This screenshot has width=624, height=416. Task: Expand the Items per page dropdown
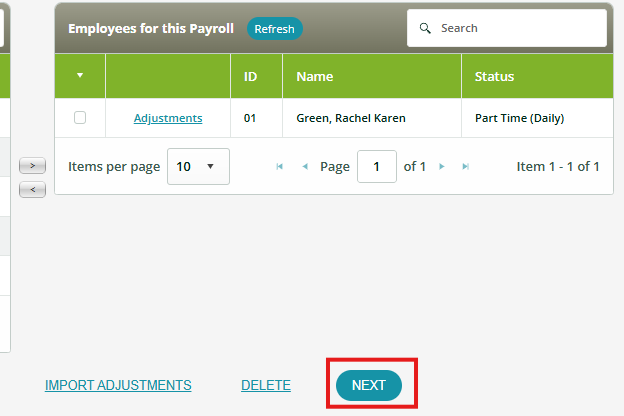(x=198, y=166)
